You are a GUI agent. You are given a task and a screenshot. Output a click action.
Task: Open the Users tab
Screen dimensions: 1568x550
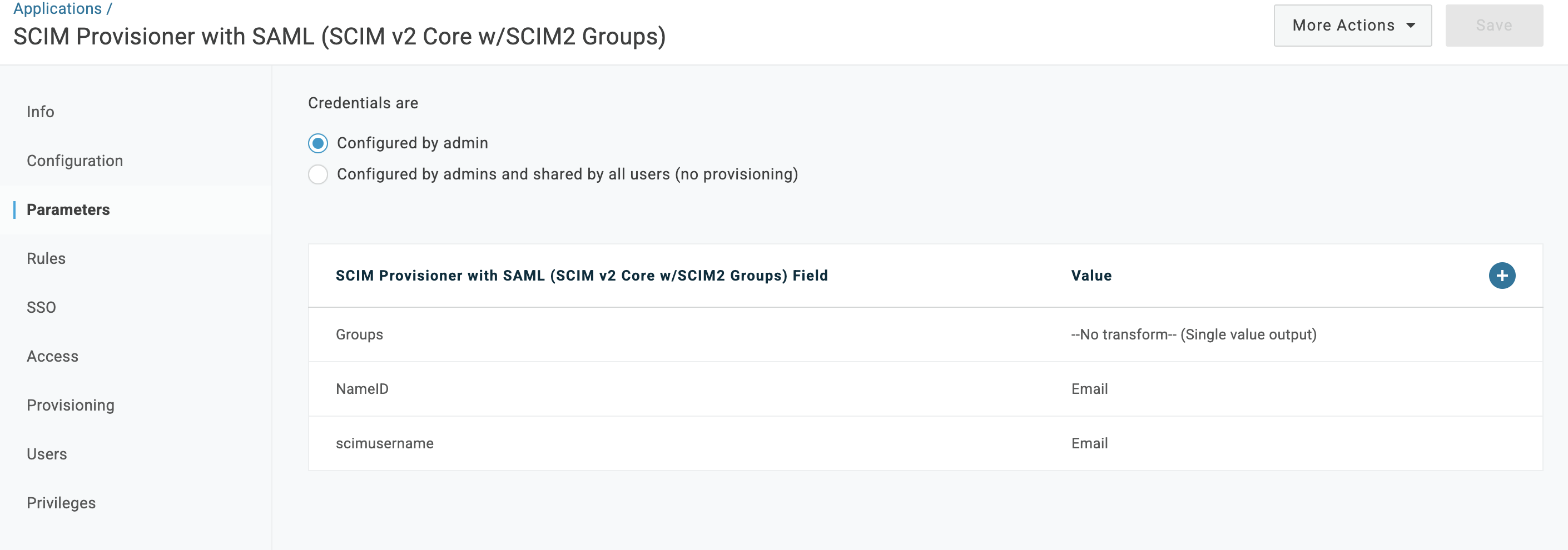[47, 454]
